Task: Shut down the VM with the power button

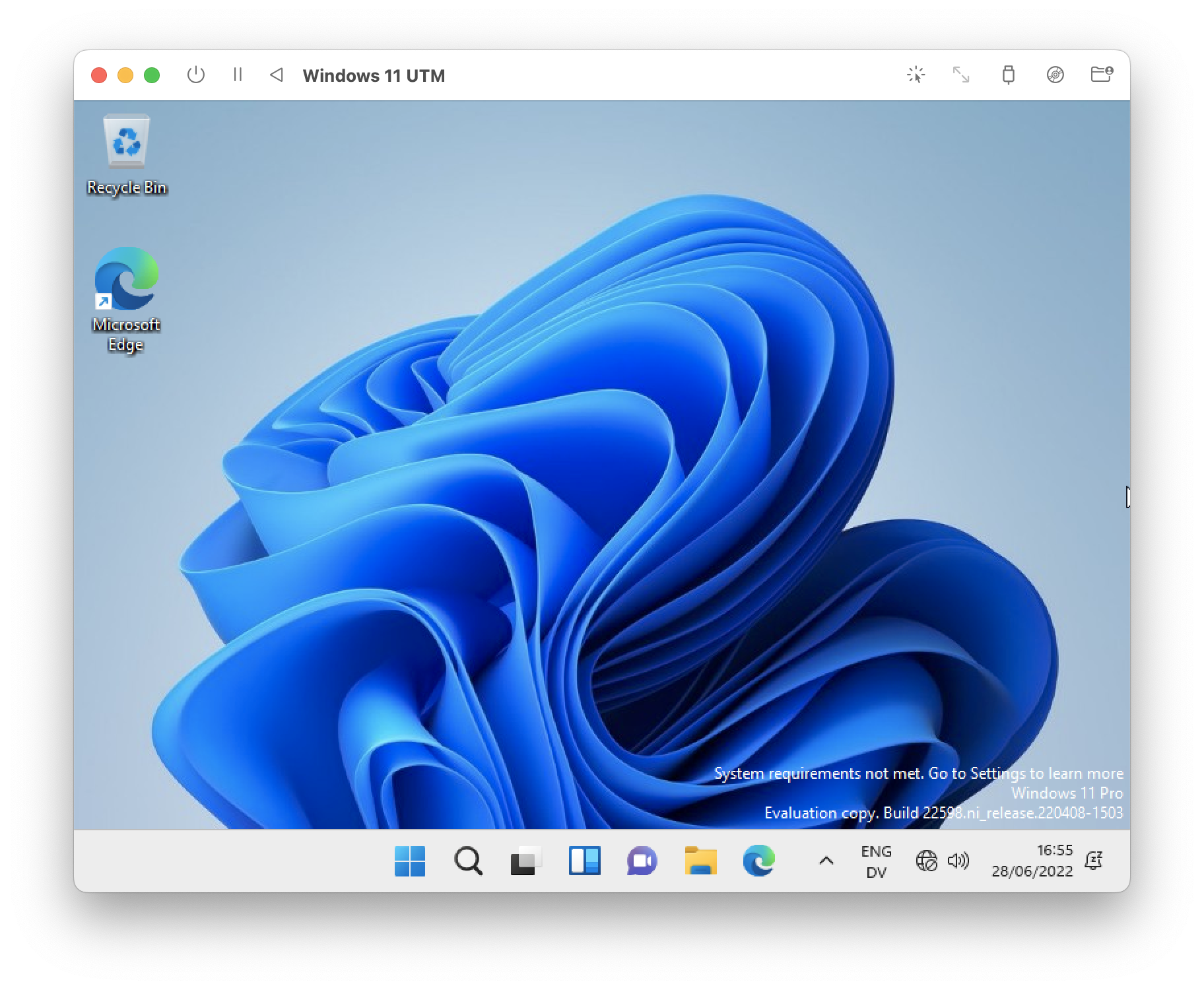Action: pyautogui.click(x=195, y=75)
